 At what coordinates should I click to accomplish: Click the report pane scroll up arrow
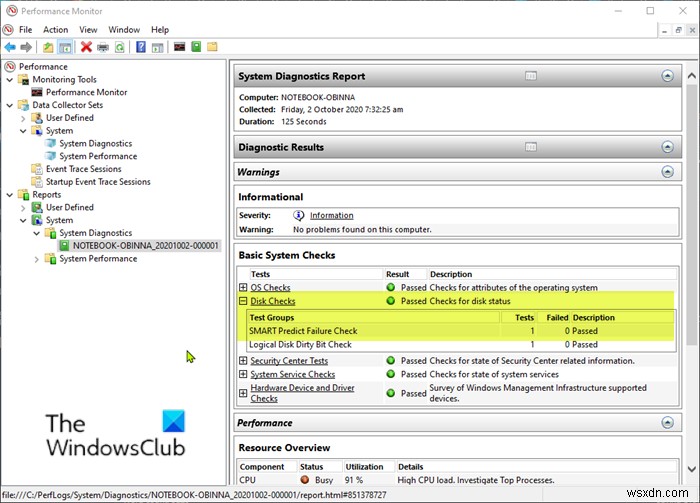(x=692, y=76)
